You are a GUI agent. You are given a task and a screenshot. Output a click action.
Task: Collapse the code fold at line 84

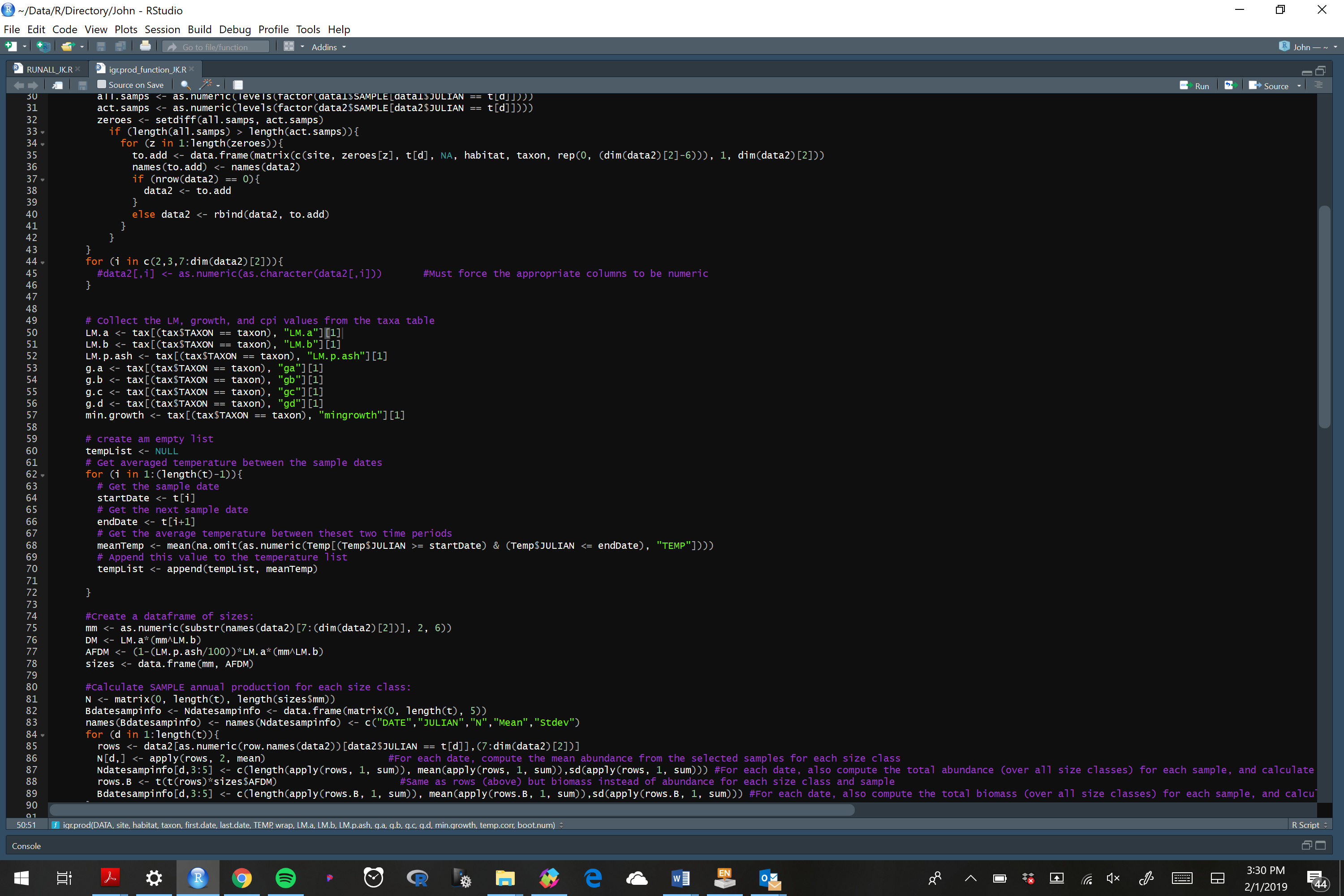tap(43, 736)
